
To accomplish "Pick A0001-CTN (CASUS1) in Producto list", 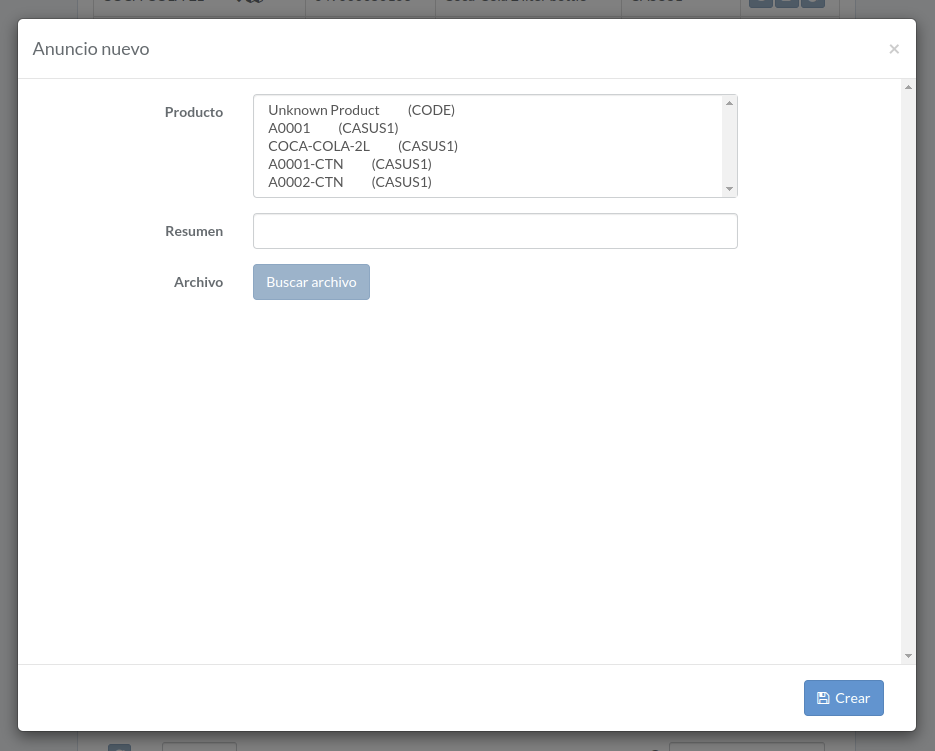I will click(487, 164).
